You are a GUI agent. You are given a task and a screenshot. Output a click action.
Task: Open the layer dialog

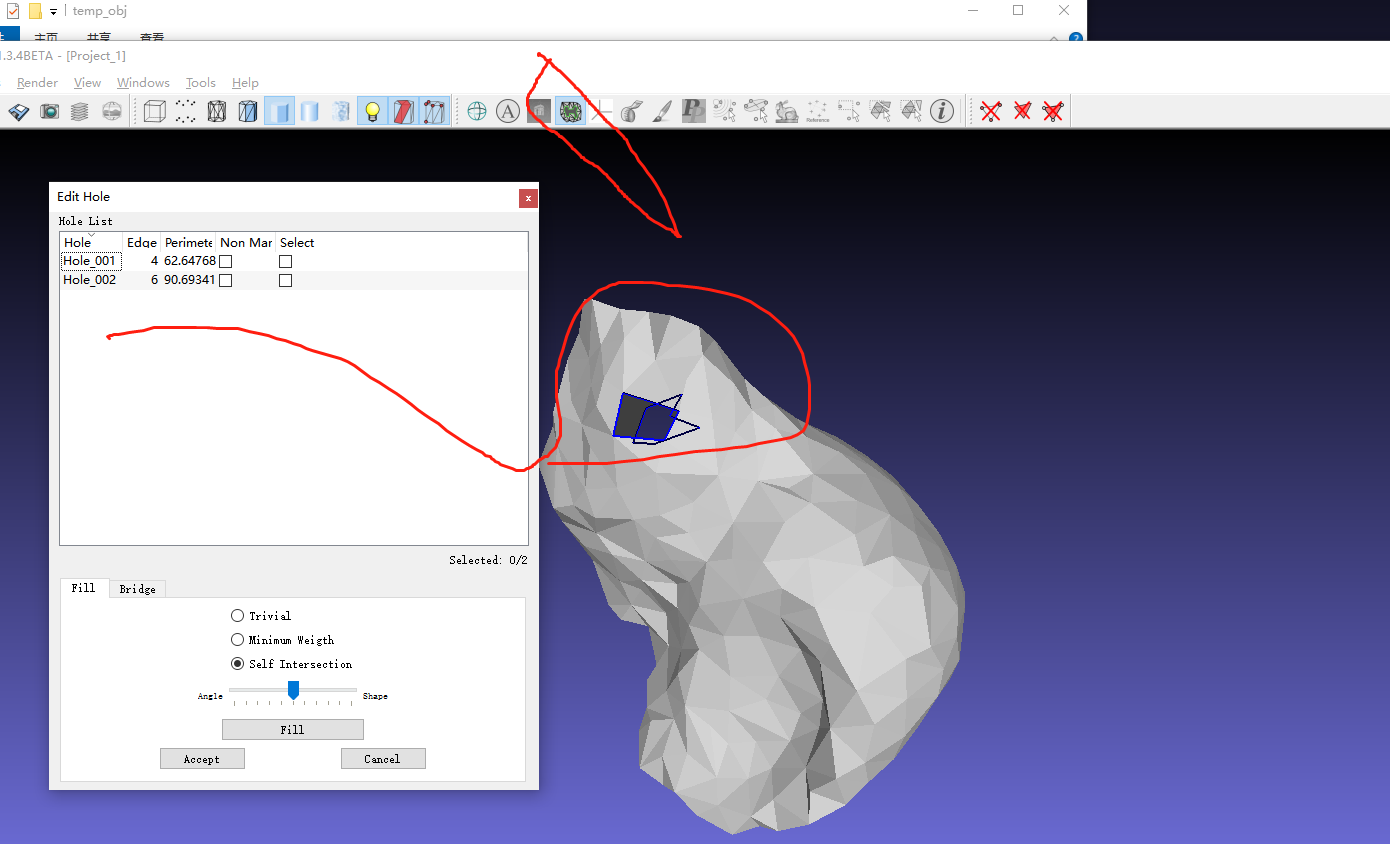(79, 111)
